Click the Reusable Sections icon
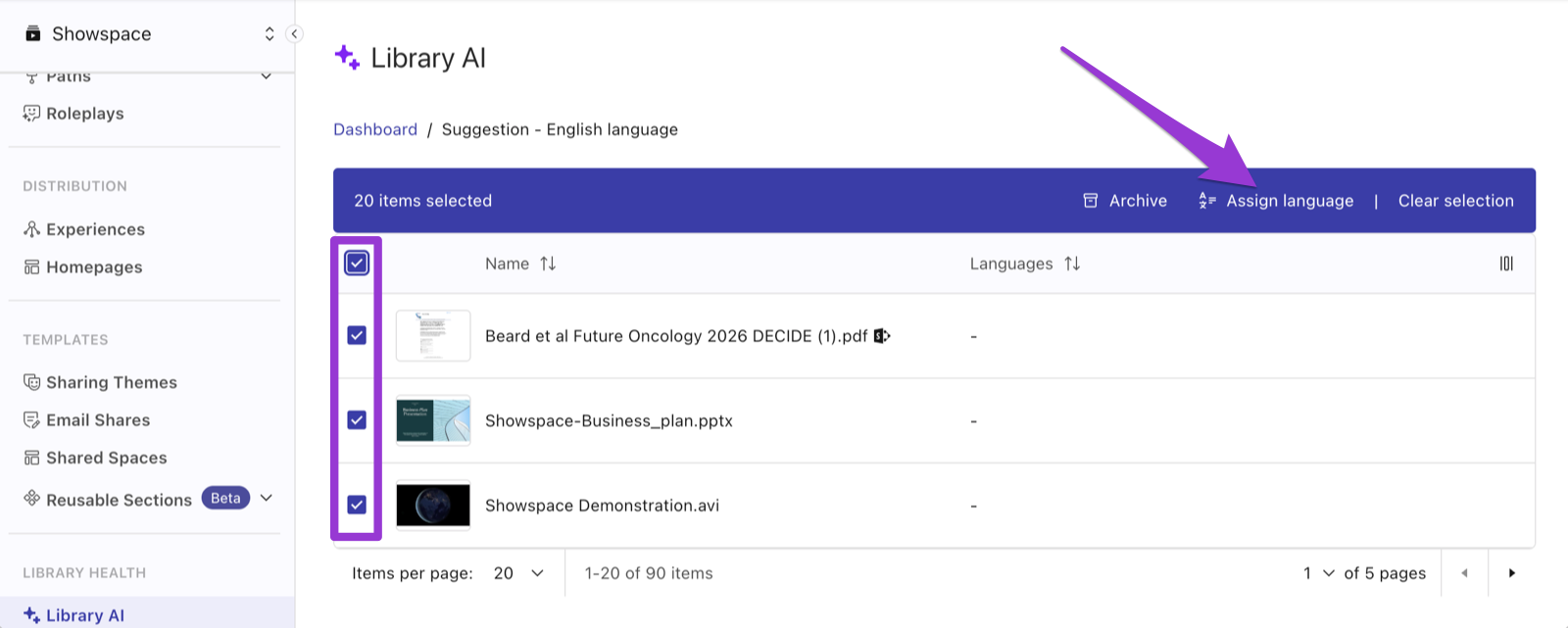This screenshot has height=628, width=1568. (x=31, y=498)
